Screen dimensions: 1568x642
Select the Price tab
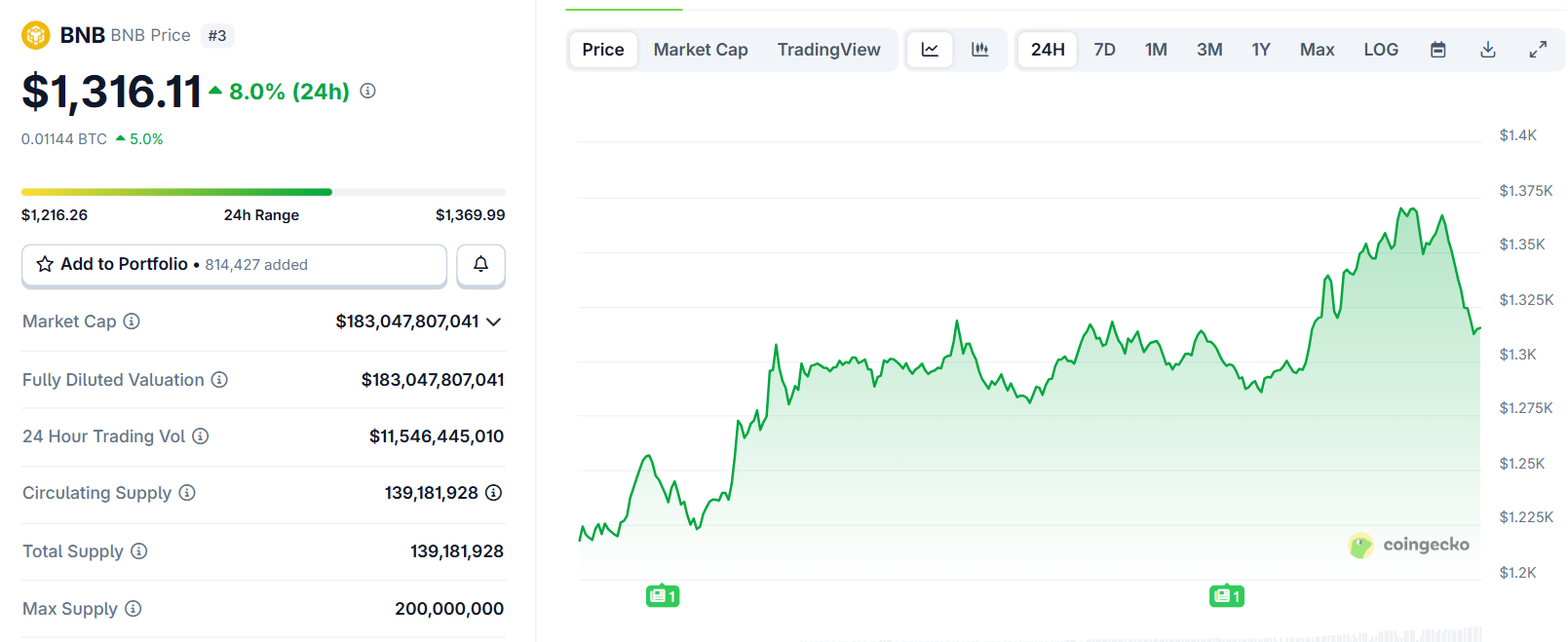point(603,50)
